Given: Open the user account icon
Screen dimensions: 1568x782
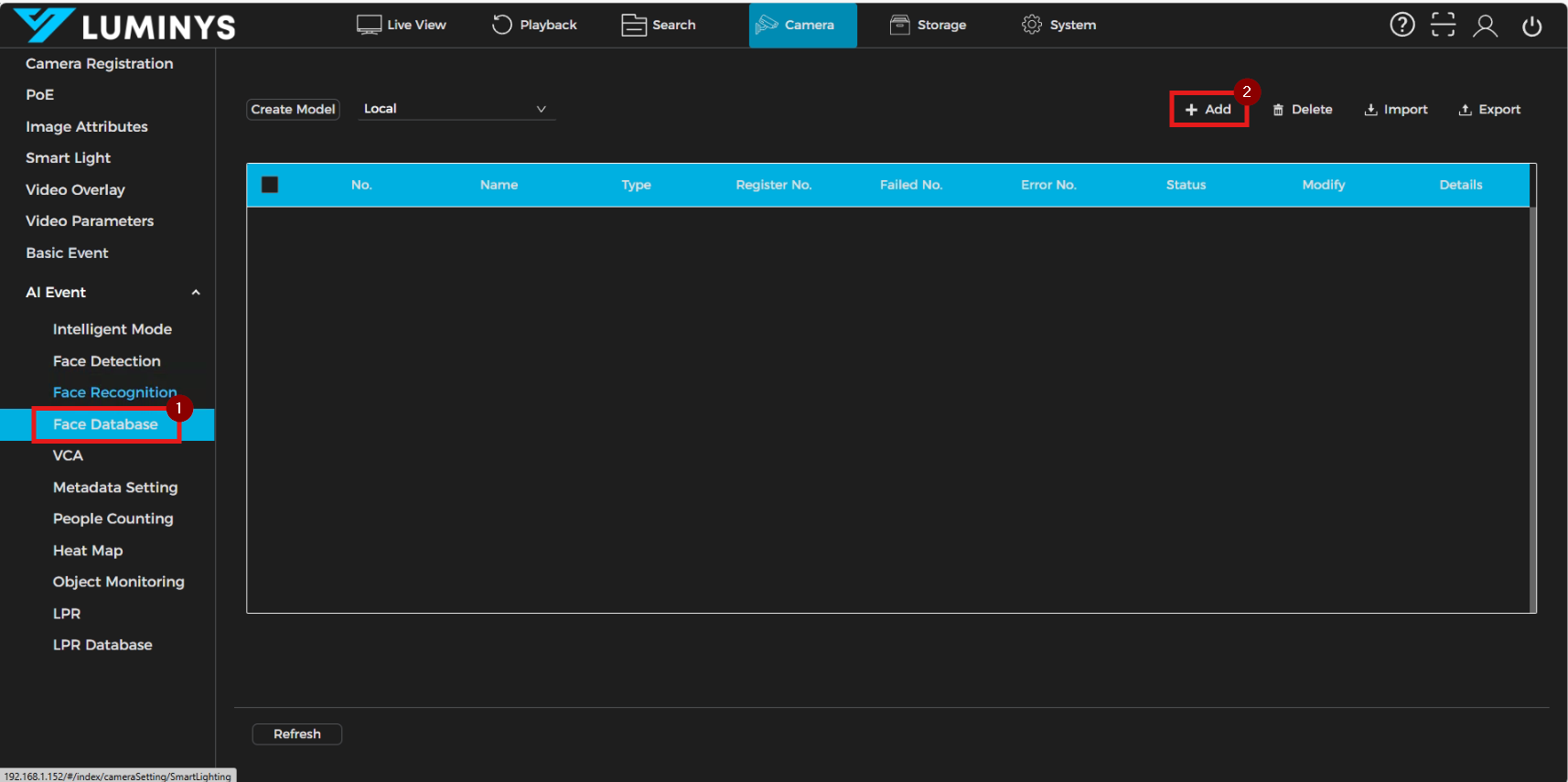Looking at the screenshot, I should coord(1485,26).
